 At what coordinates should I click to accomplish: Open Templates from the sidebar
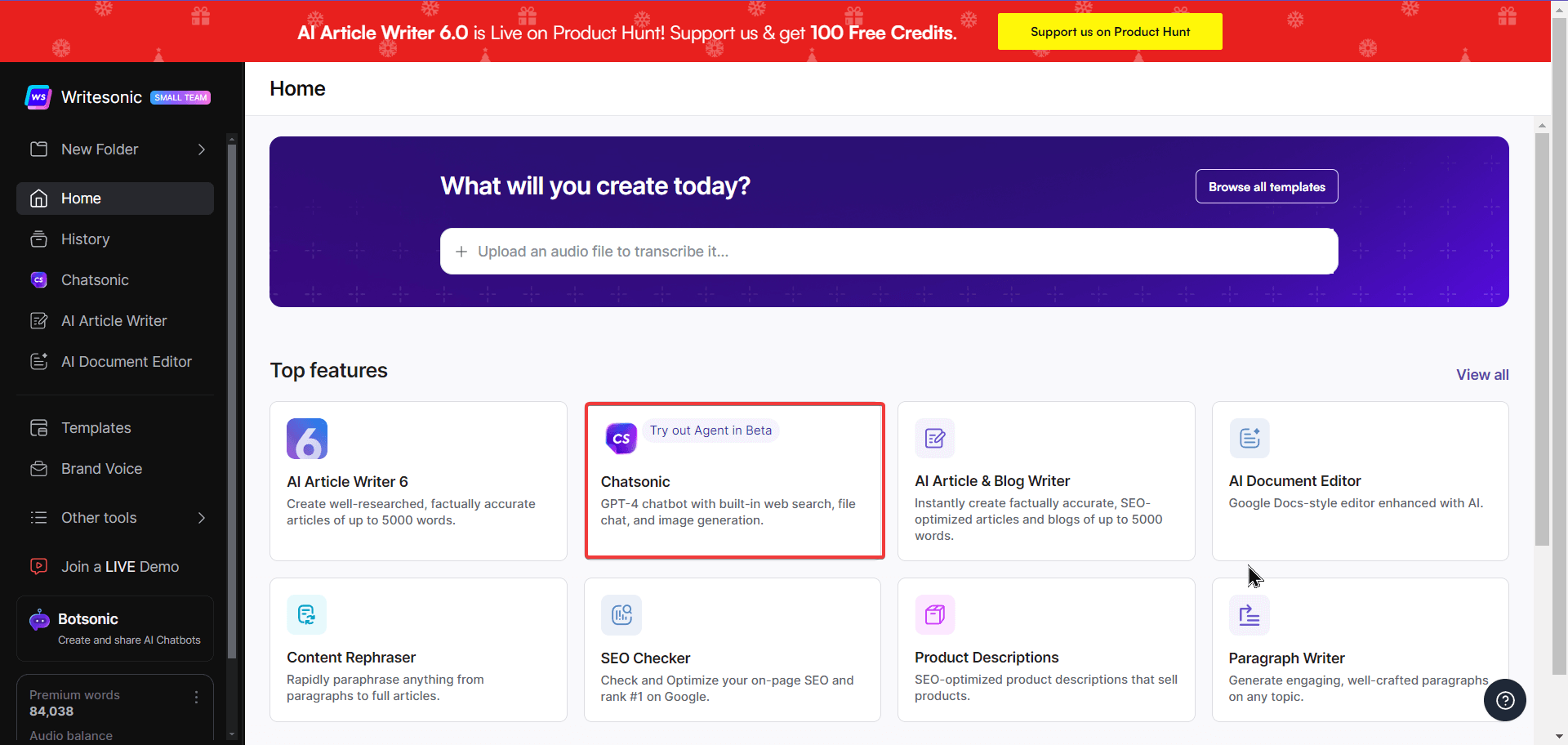[96, 428]
